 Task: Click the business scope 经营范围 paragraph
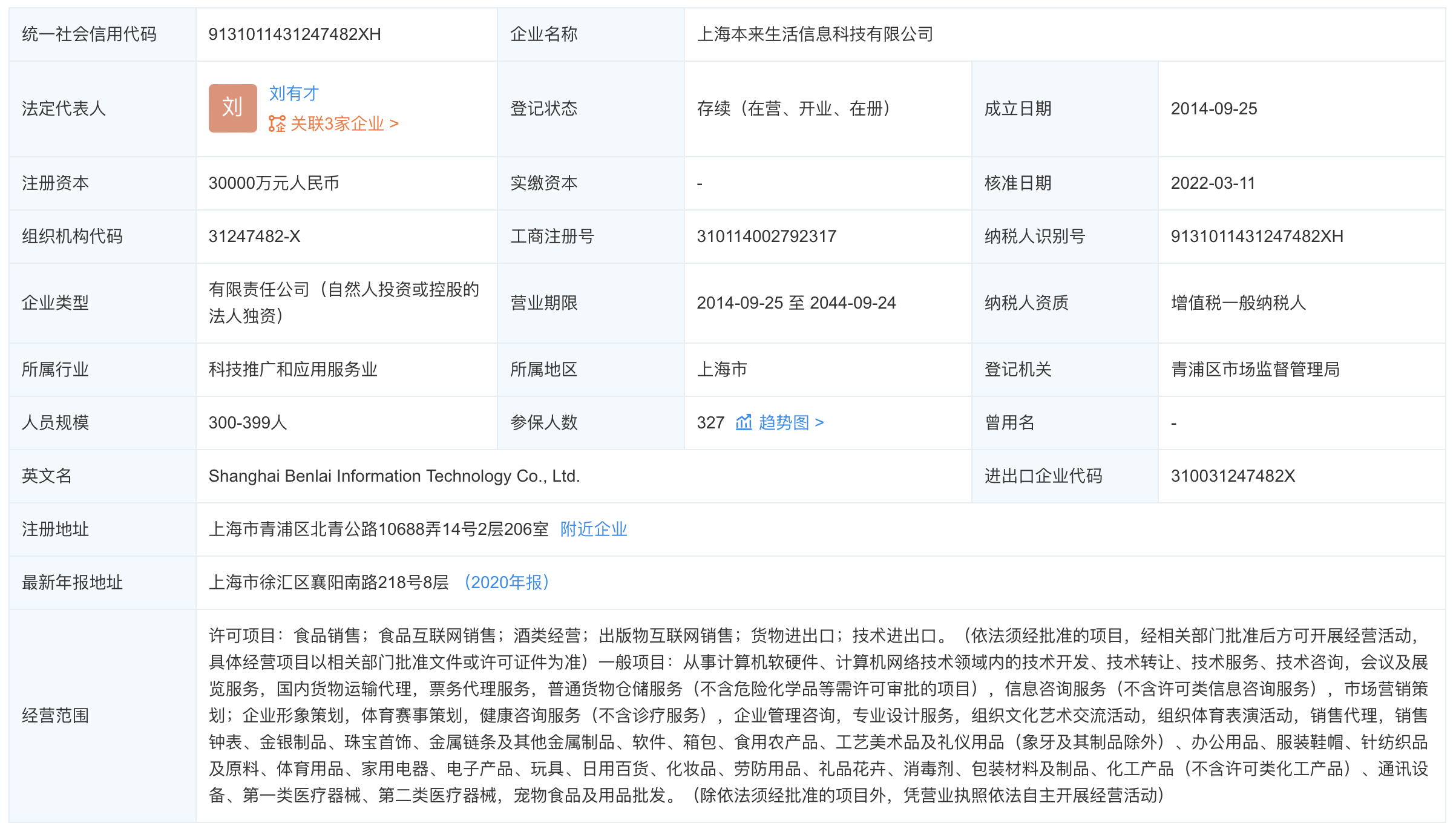pyautogui.click(x=818, y=715)
